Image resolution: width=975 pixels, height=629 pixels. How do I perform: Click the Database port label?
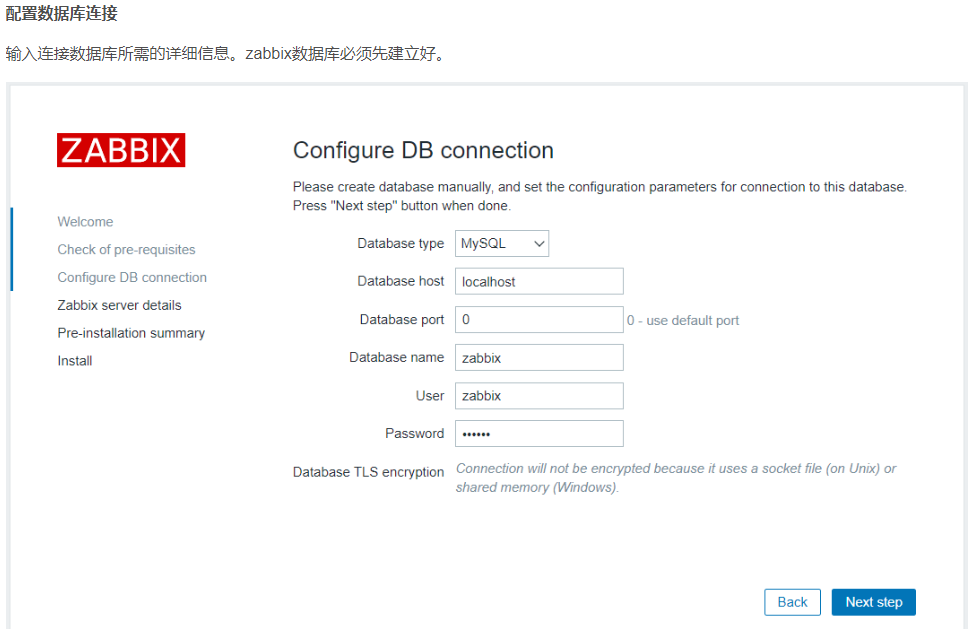pos(402,319)
